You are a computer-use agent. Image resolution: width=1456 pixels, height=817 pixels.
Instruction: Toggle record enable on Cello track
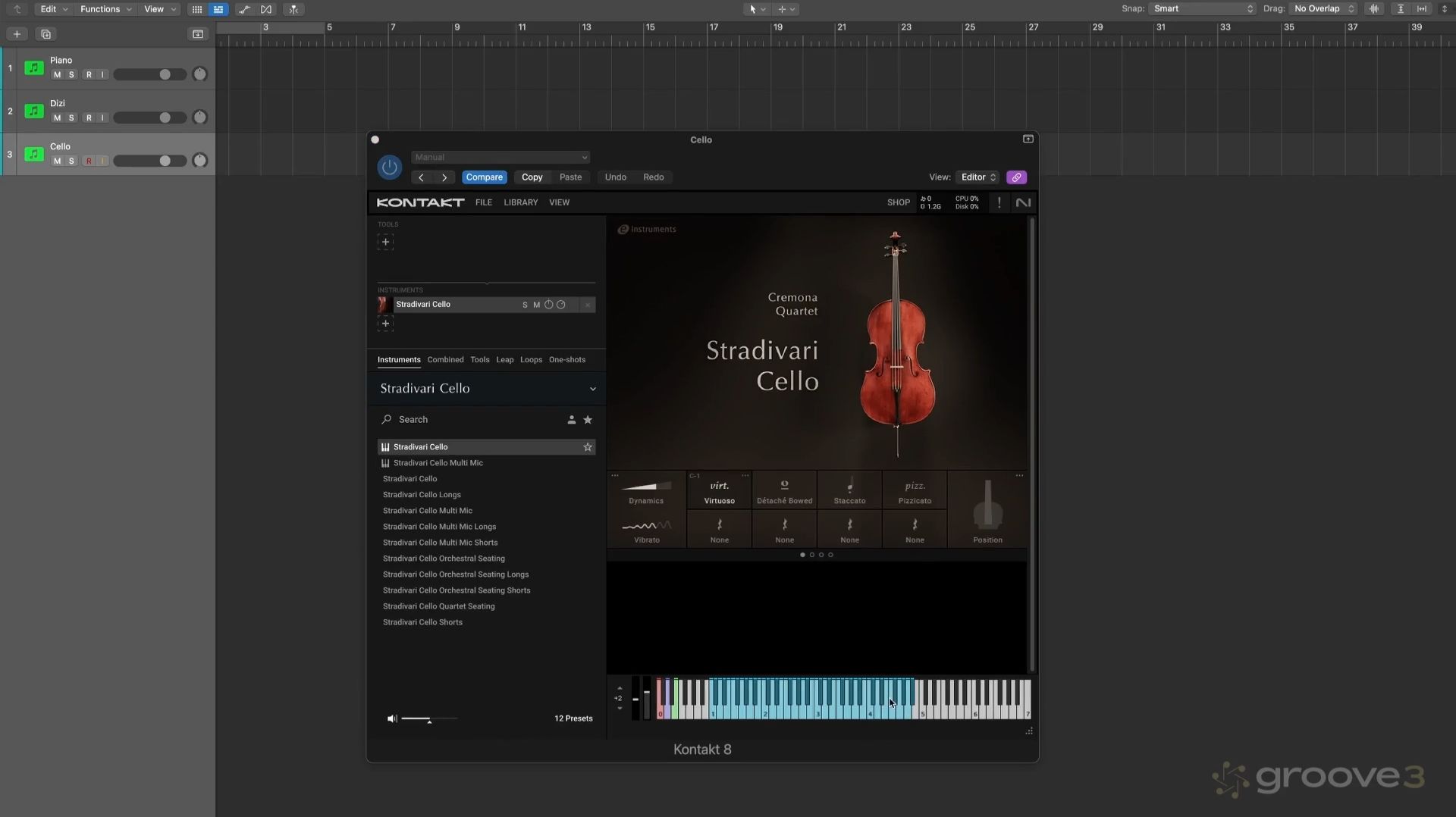coord(89,161)
